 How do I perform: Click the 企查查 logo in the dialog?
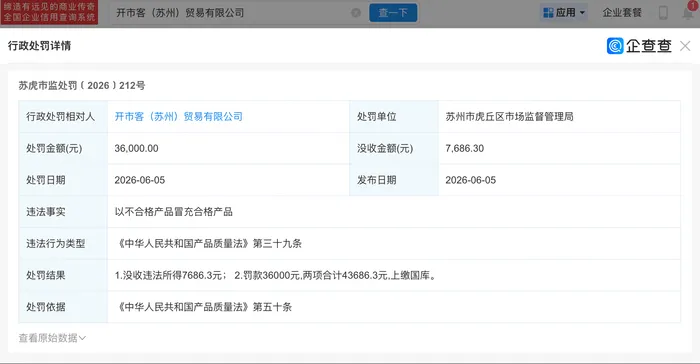pos(639,46)
